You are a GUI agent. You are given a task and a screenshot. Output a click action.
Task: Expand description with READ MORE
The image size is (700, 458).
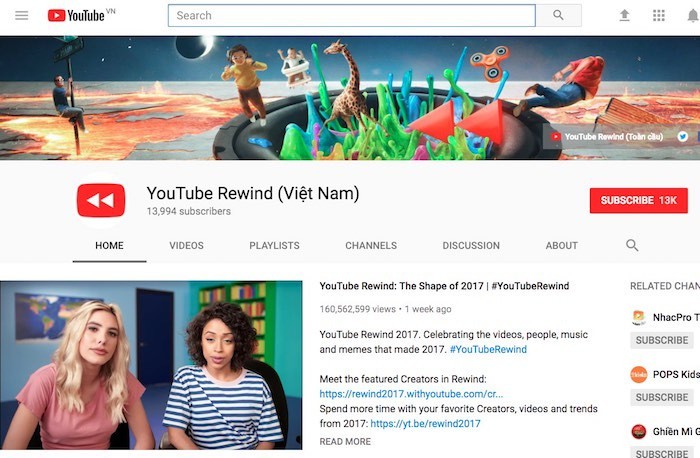[345, 441]
